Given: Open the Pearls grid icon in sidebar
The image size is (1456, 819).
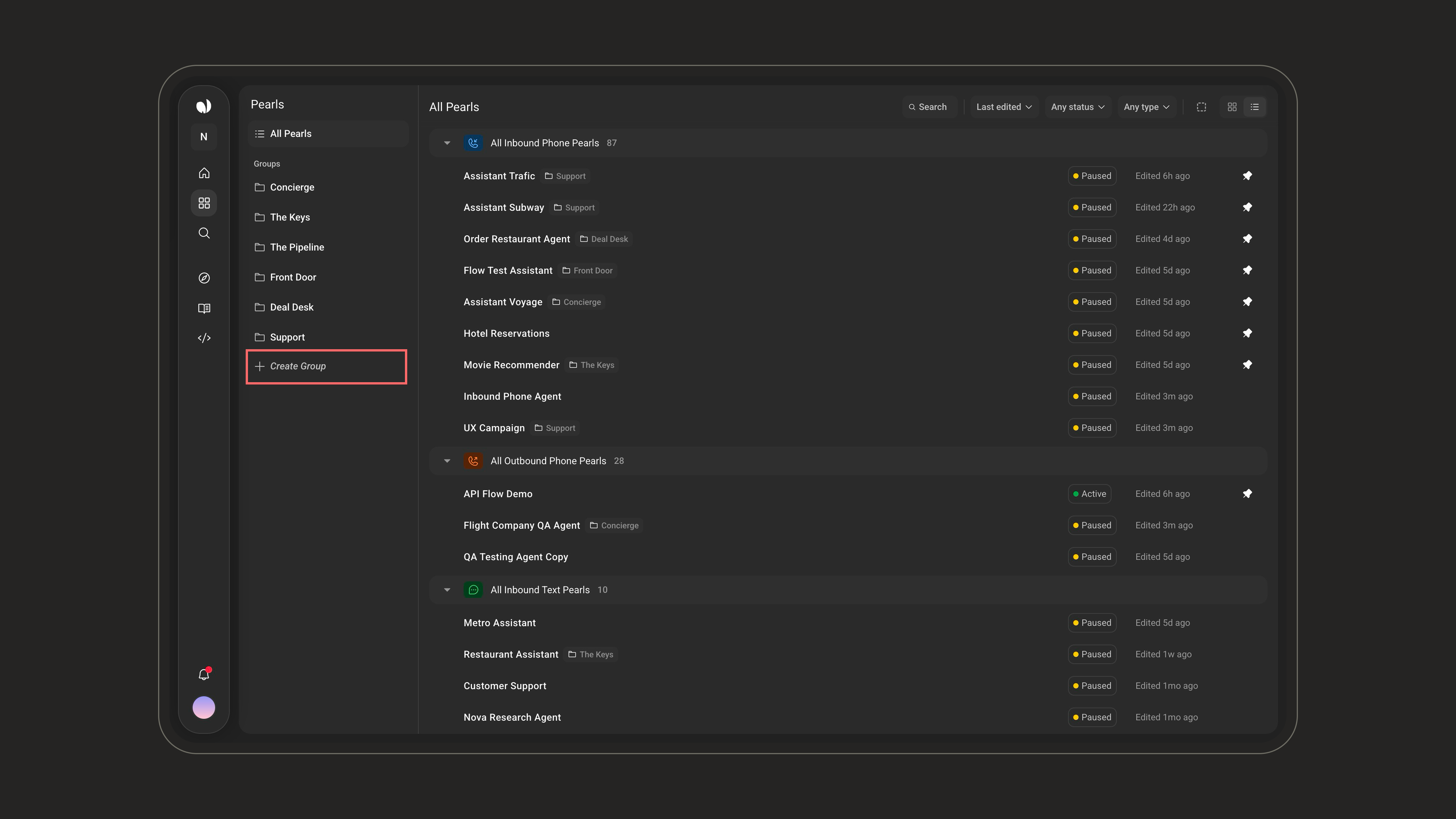Looking at the screenshot, I should click(x=204, y=203).
